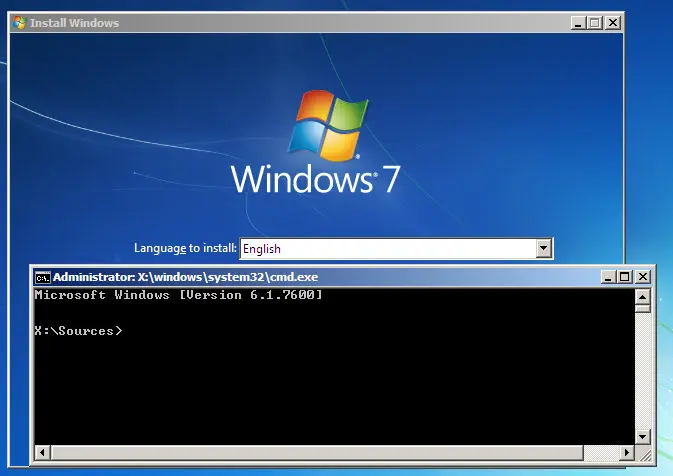Focus the X:\Sources> command prompt line

point(80,330)
